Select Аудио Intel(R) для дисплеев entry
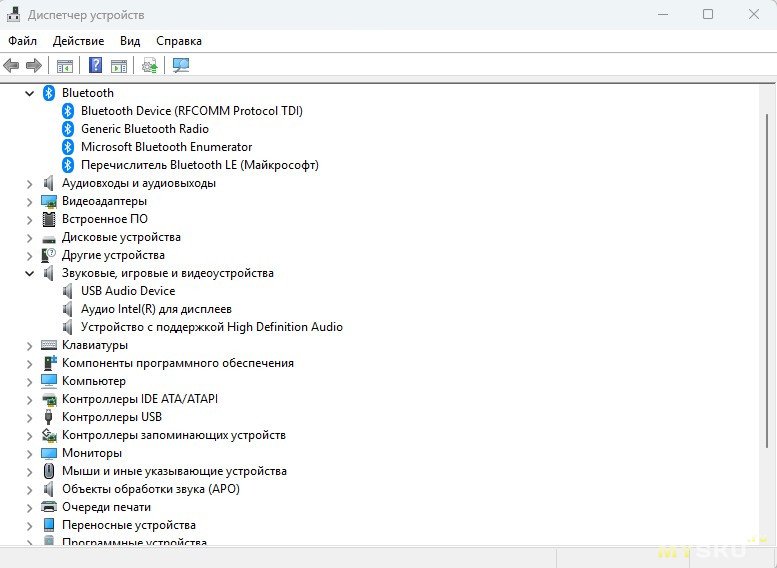 pyautogui.click(x=156, y=309)
